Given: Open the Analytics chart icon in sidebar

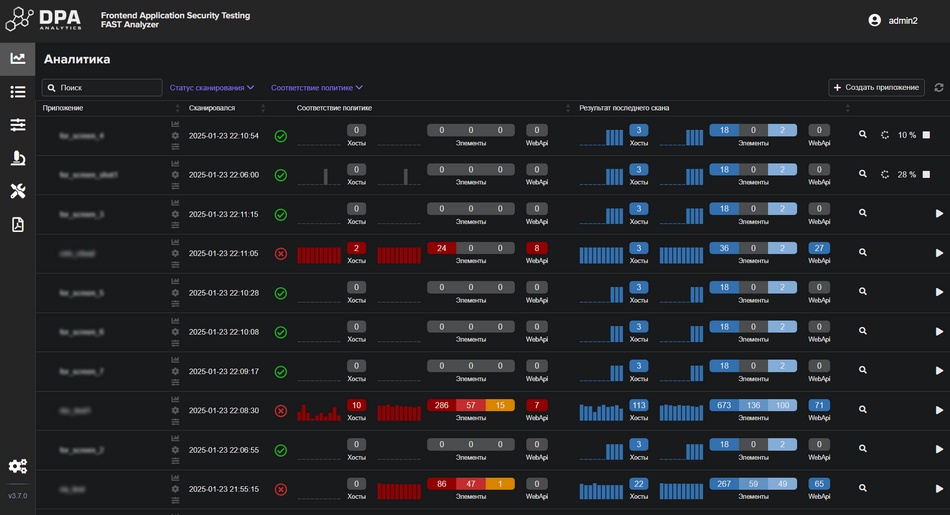Looking at the screenshot, I should pyautogui.click(x=17, y=59).
